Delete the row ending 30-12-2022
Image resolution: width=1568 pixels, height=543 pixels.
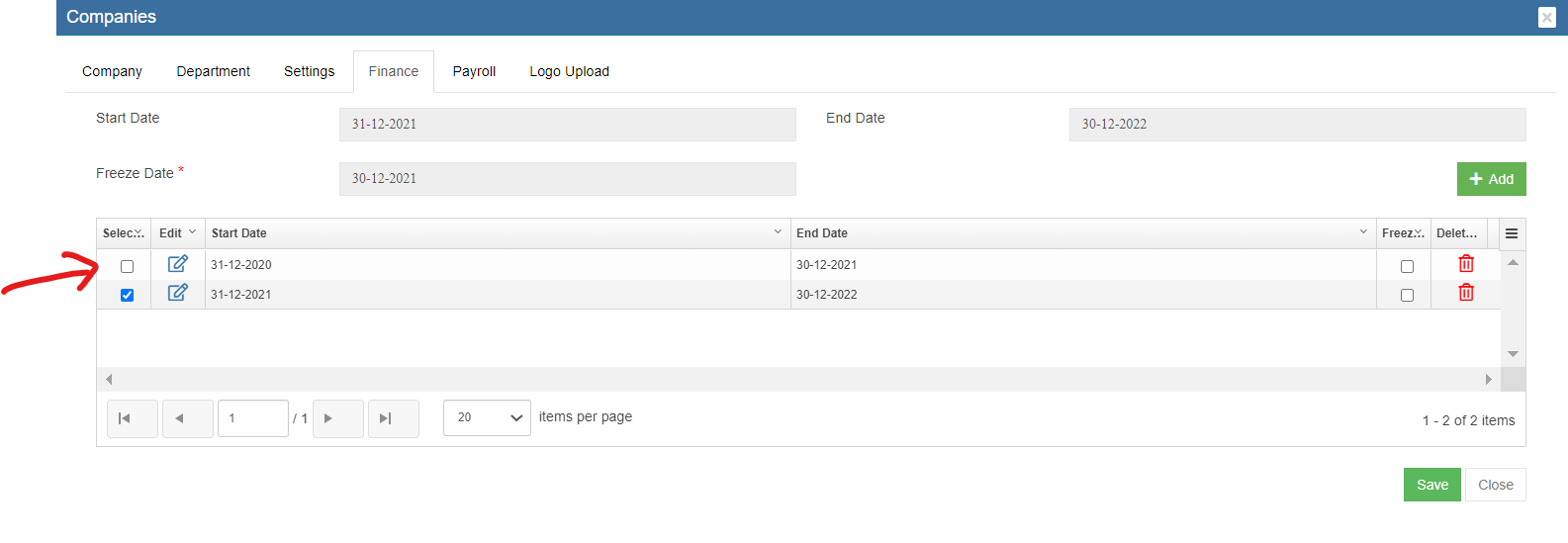(1466, 293)
